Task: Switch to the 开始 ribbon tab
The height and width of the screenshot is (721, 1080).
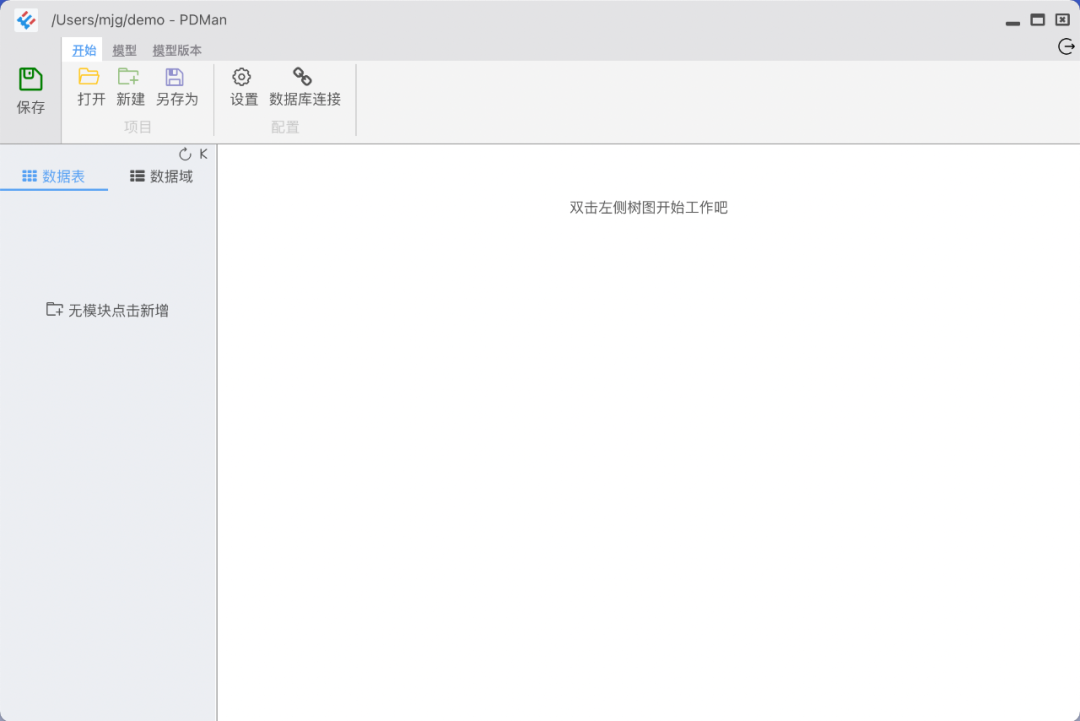Action: 84,50
